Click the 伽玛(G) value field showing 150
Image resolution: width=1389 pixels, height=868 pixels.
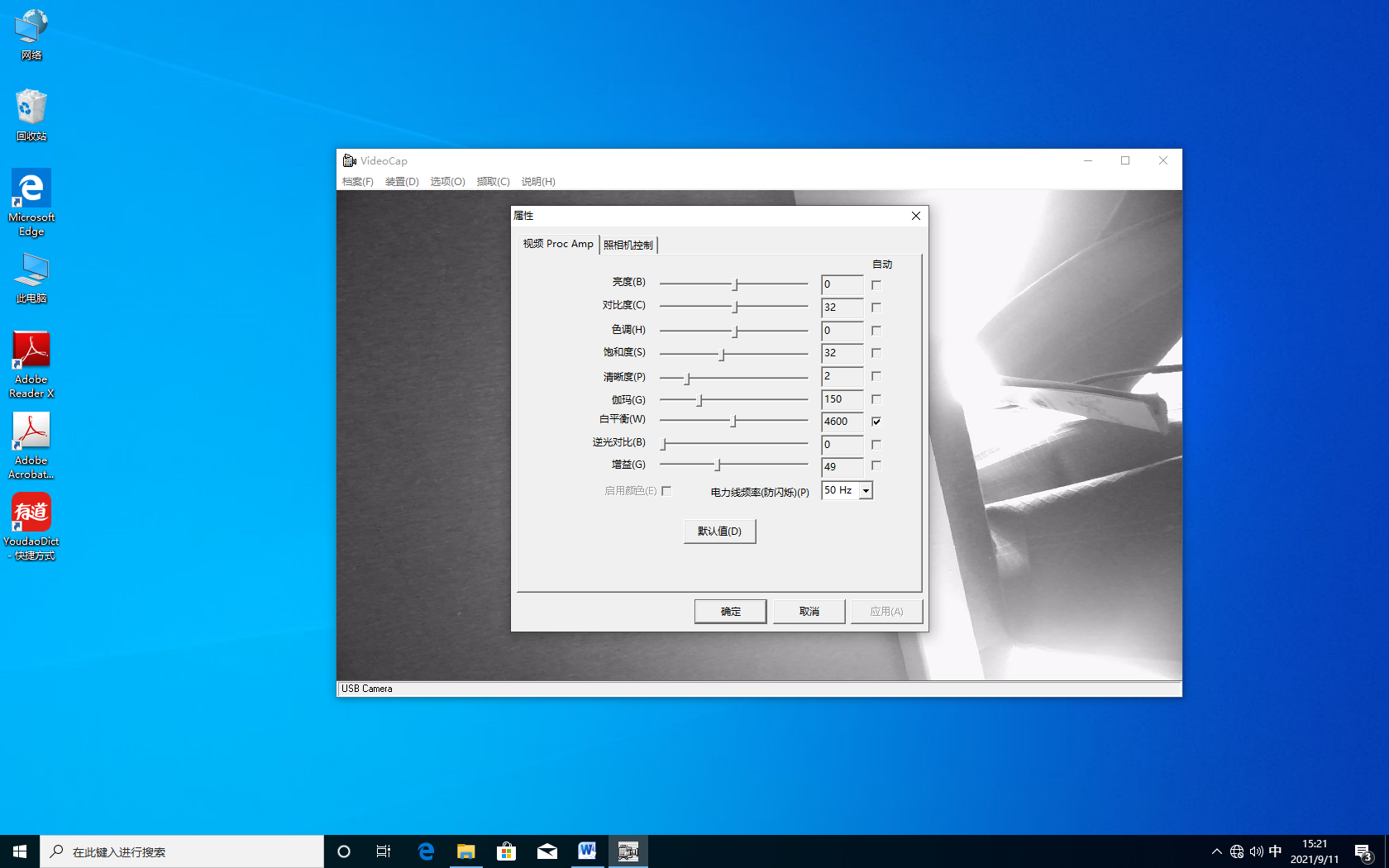point(842,399)
